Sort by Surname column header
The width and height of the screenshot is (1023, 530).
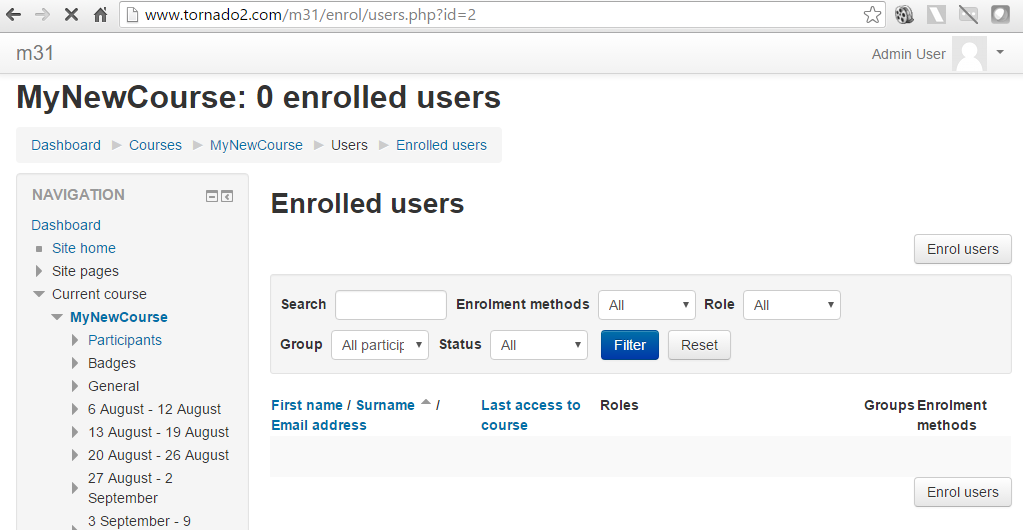tap(385, 405)
